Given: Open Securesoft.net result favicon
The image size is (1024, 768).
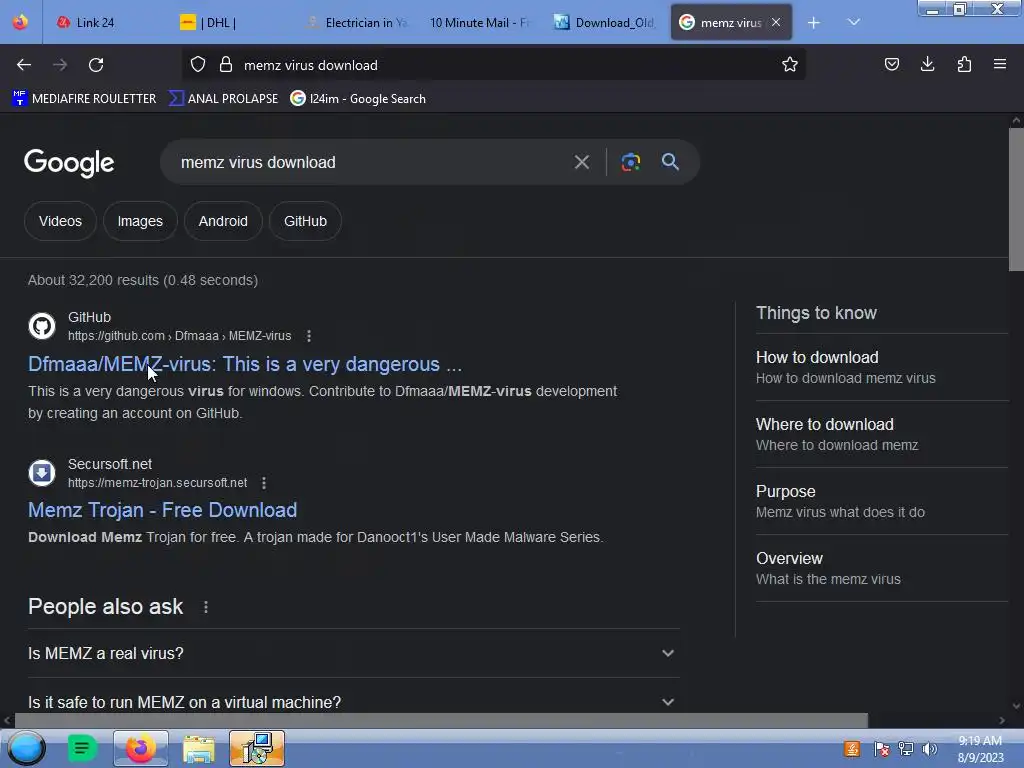Looking at the screenshot, I should pos(42,473).
